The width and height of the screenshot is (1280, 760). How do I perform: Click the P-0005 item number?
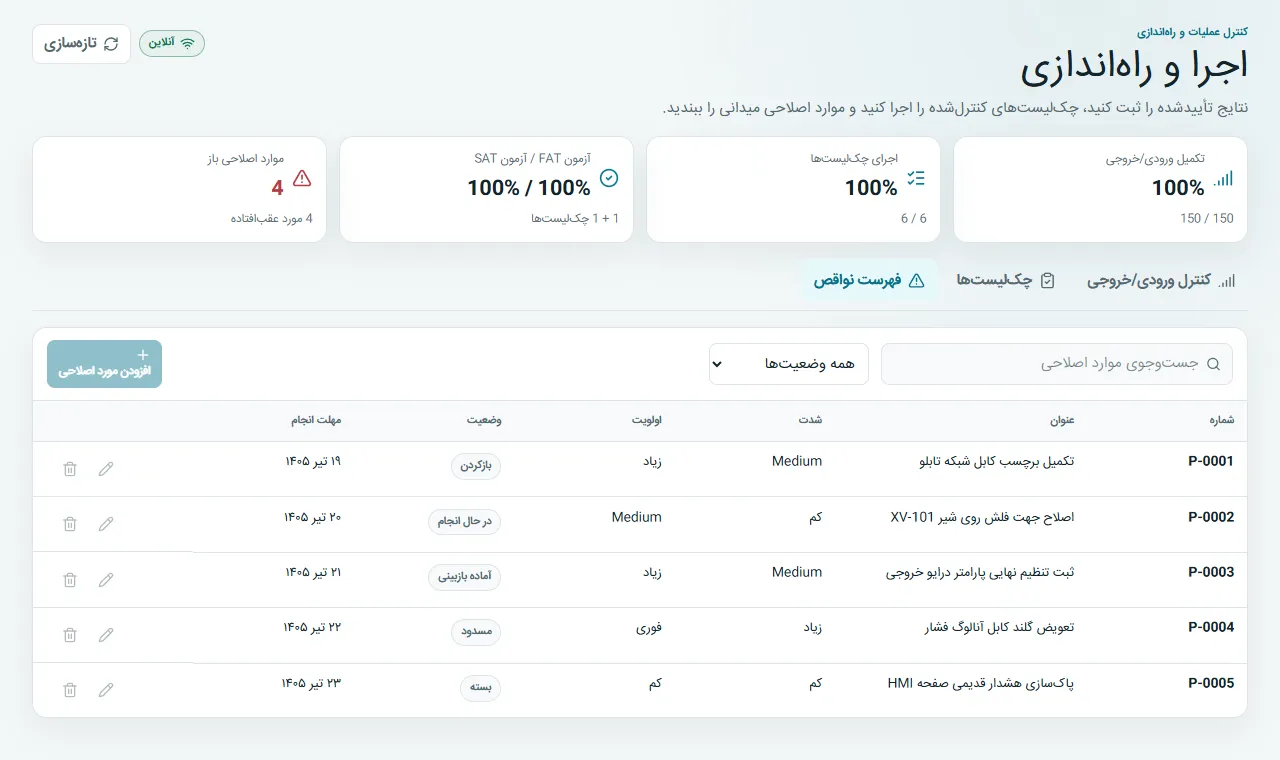tap(1211, 683)
